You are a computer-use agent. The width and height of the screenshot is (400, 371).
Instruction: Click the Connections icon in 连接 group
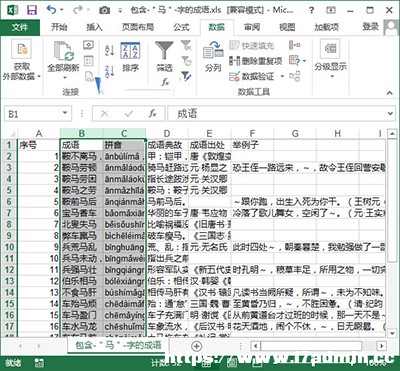pyautogui.click(x=88, y=45)
